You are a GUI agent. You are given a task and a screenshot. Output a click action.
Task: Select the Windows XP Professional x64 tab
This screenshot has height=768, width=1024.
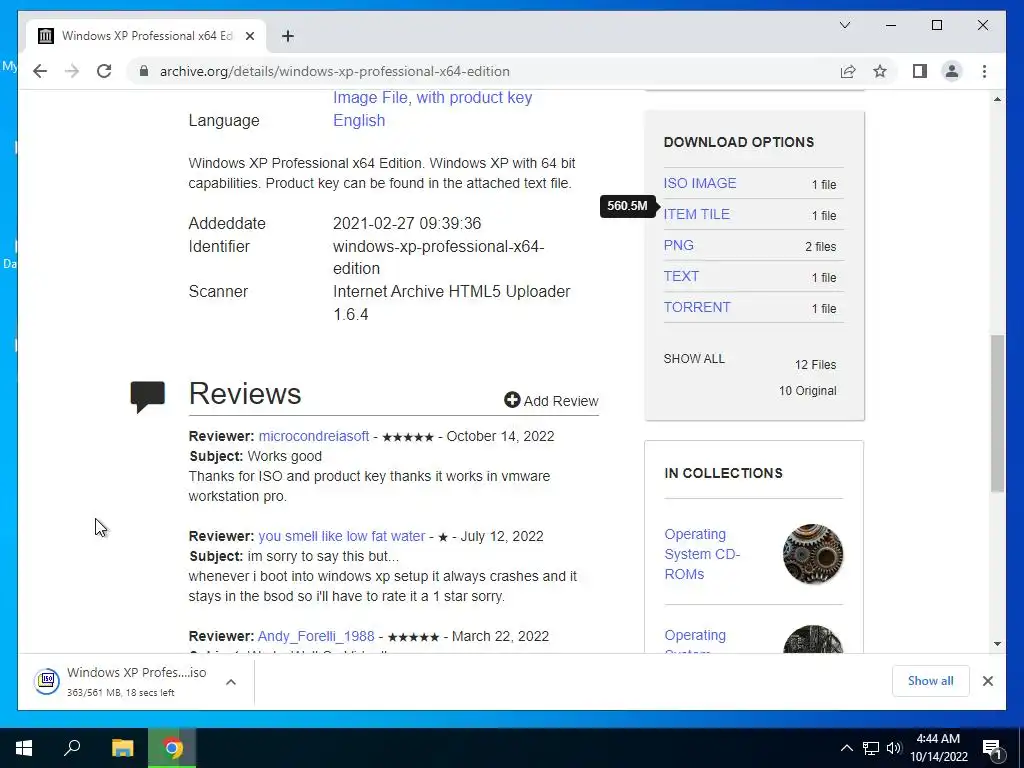coord(146,36)
